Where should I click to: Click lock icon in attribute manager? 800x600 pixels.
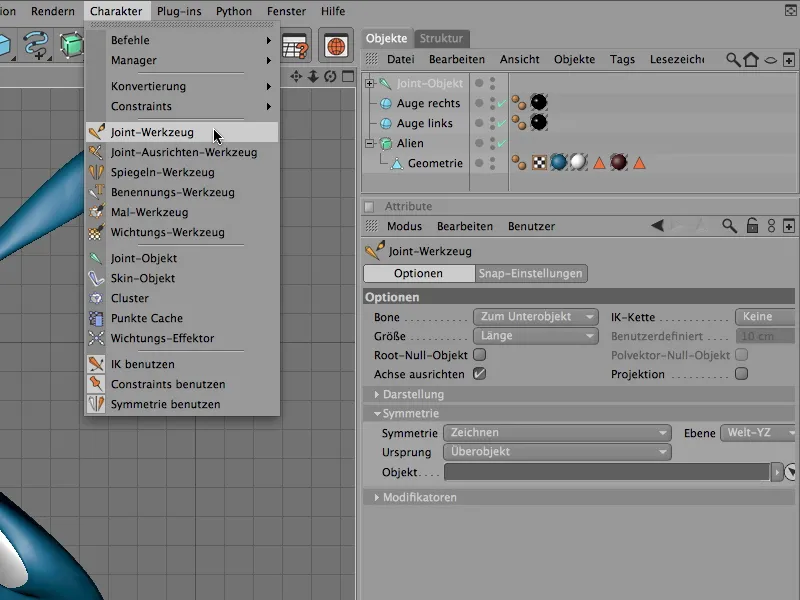752,226
